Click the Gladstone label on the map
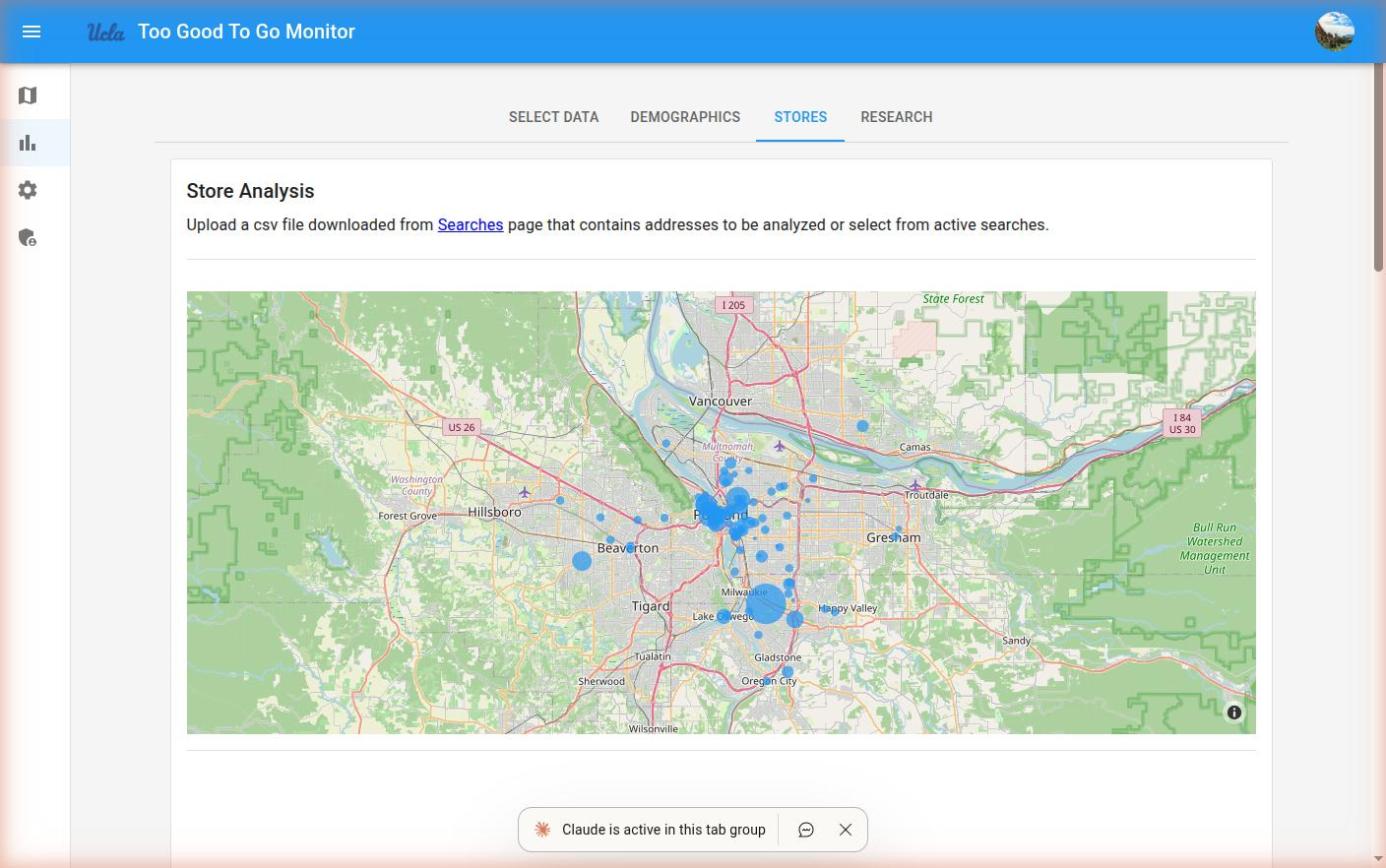The image size is (1386, 868). click(778, 657)
